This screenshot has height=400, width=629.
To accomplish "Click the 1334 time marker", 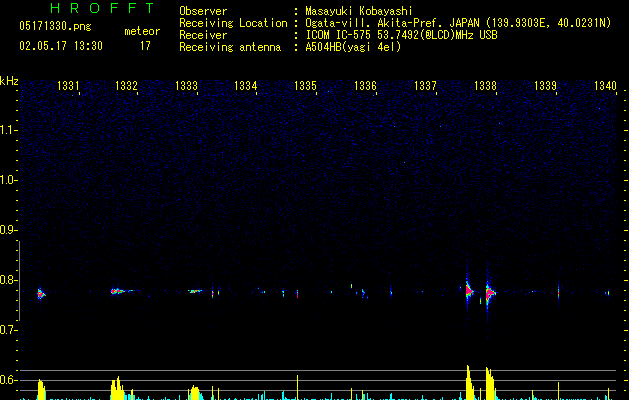I will [246, 86].
